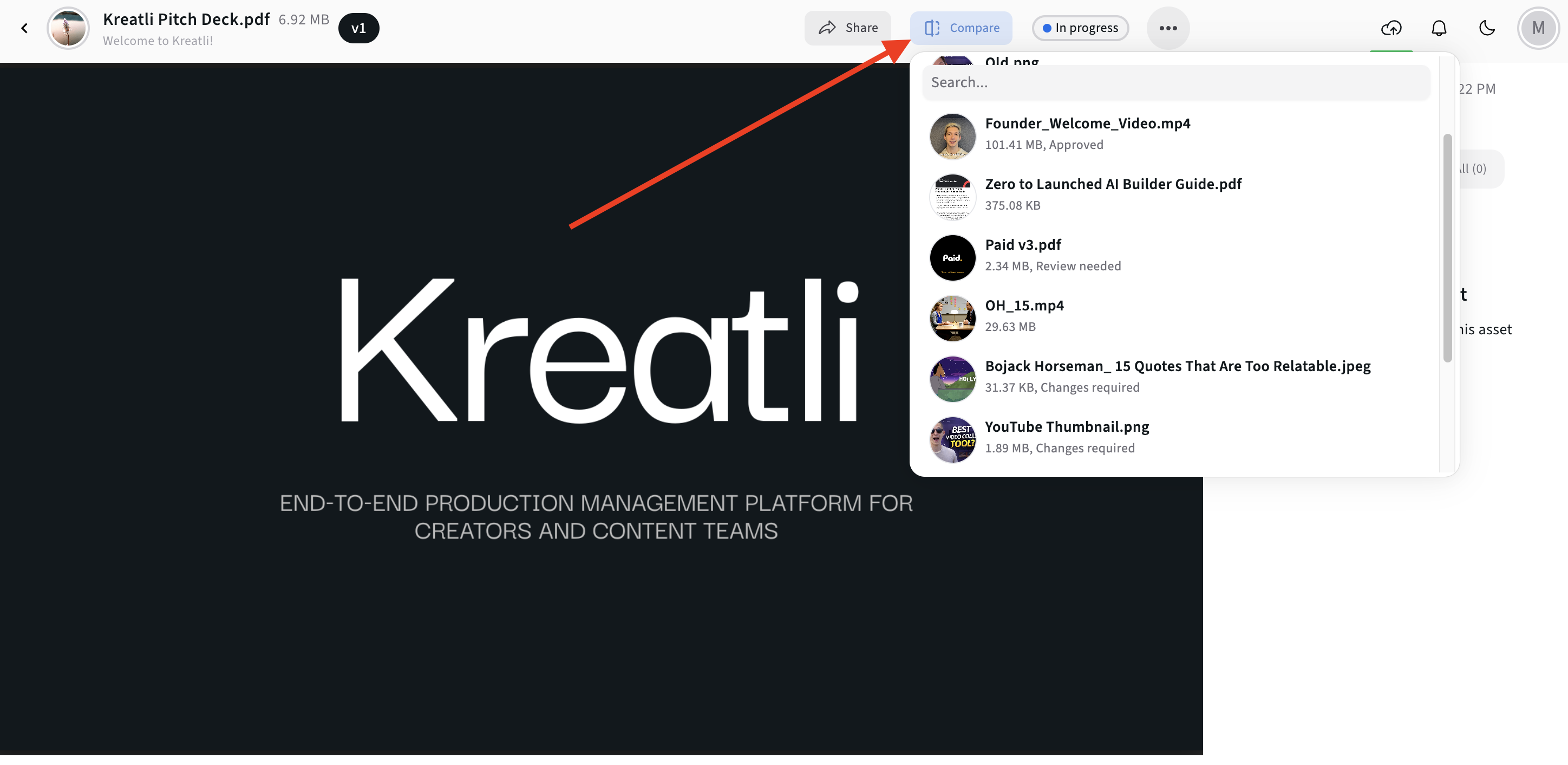Screen dimensions: 1568x765
Task: Open the In progress status dropdown
Action: pyautogui.click(x=1080, y=28)
